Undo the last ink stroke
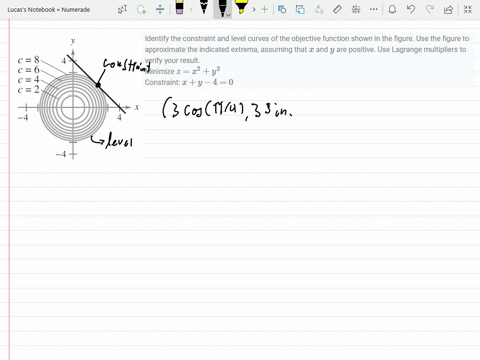The image size is (480, 360). (411, 9)
